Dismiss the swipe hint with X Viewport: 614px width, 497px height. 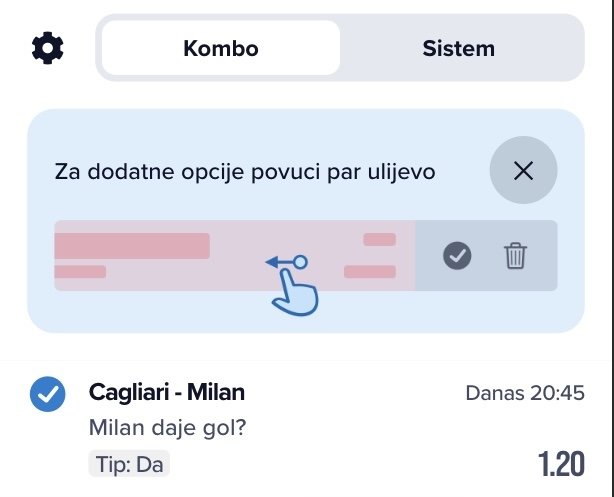point(523,171)
